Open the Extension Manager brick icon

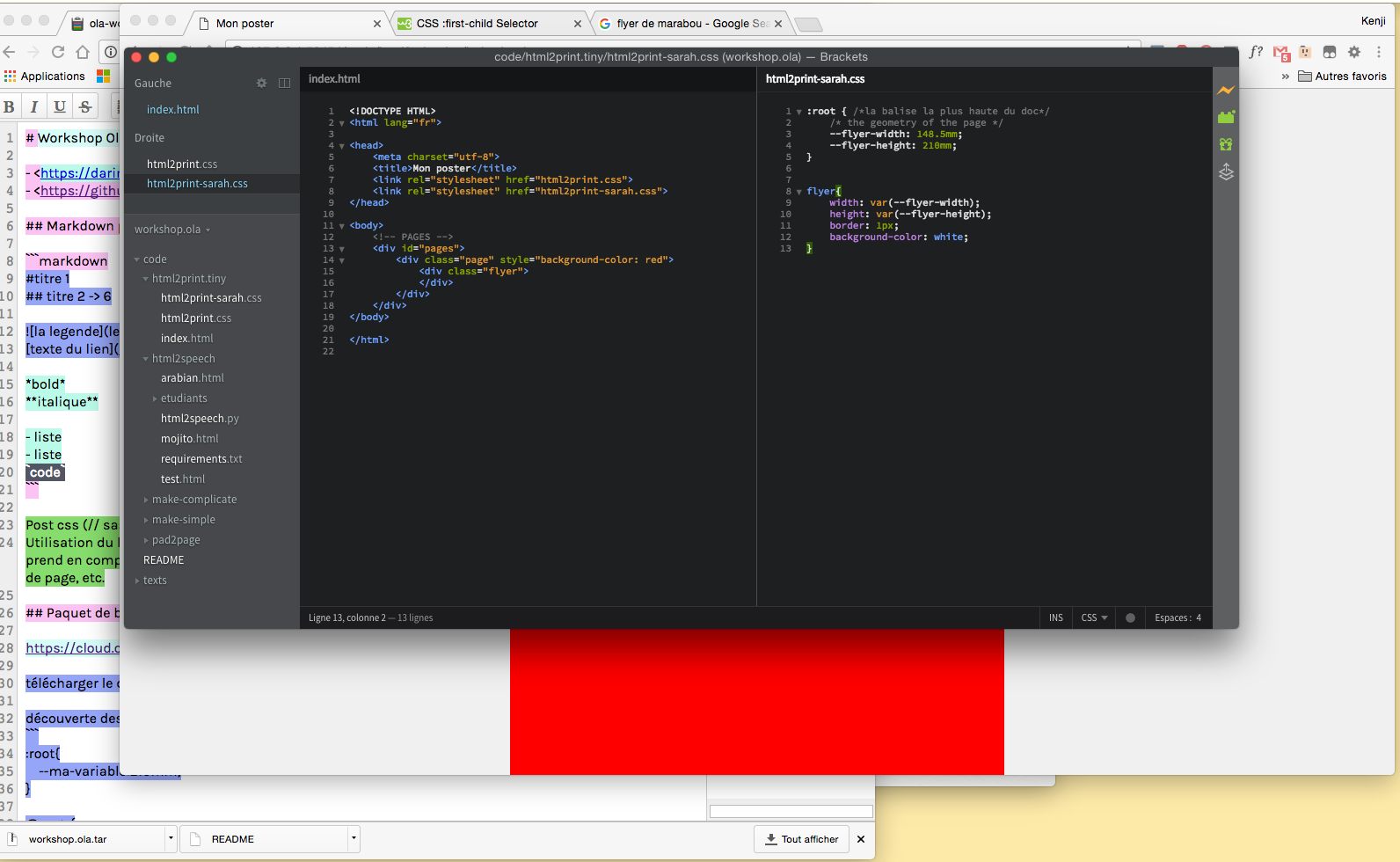1226,117
